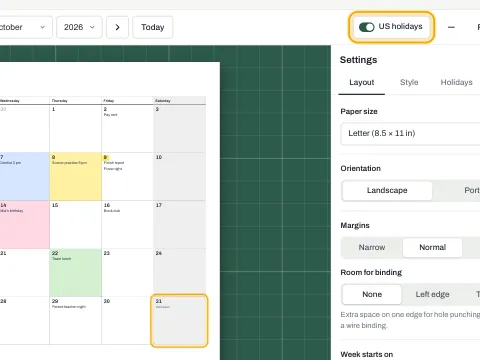Click the October 28 day cell
This screenshot has width=480, height=360.
click(24, 320)
